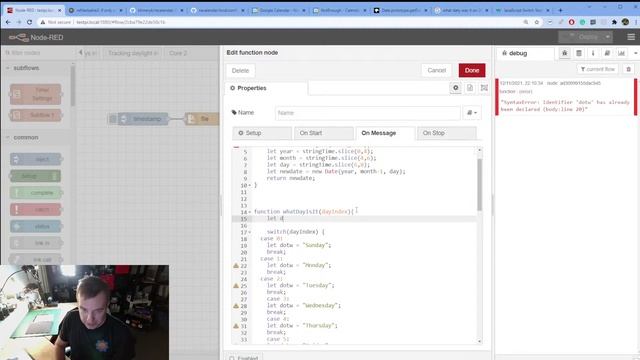The image size is (640, 360).
Task: Open a new browser tab
Action: pyautogui.click(x=560, y=10)
